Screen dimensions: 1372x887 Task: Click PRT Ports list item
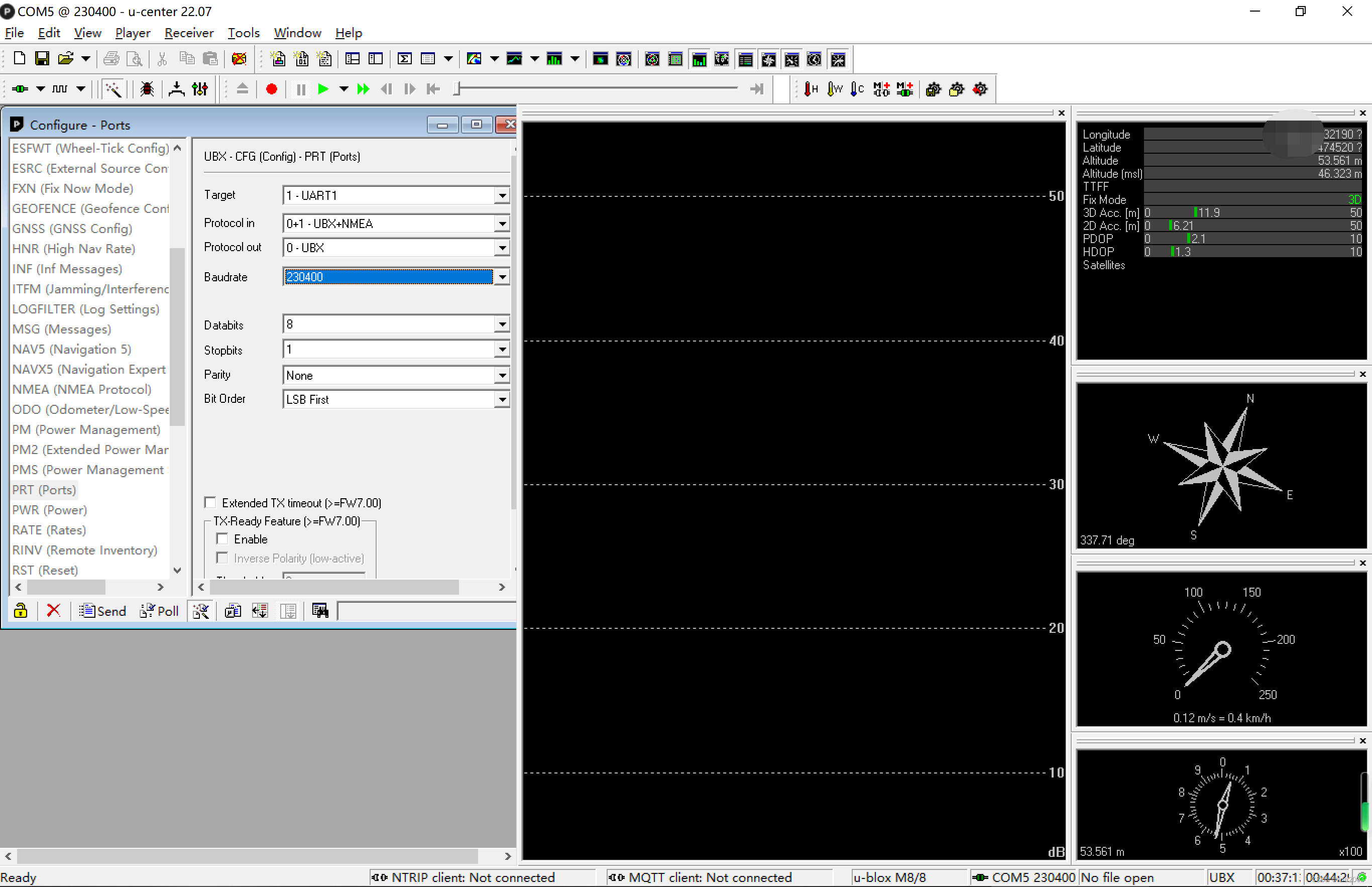click(x=44, y=489)
